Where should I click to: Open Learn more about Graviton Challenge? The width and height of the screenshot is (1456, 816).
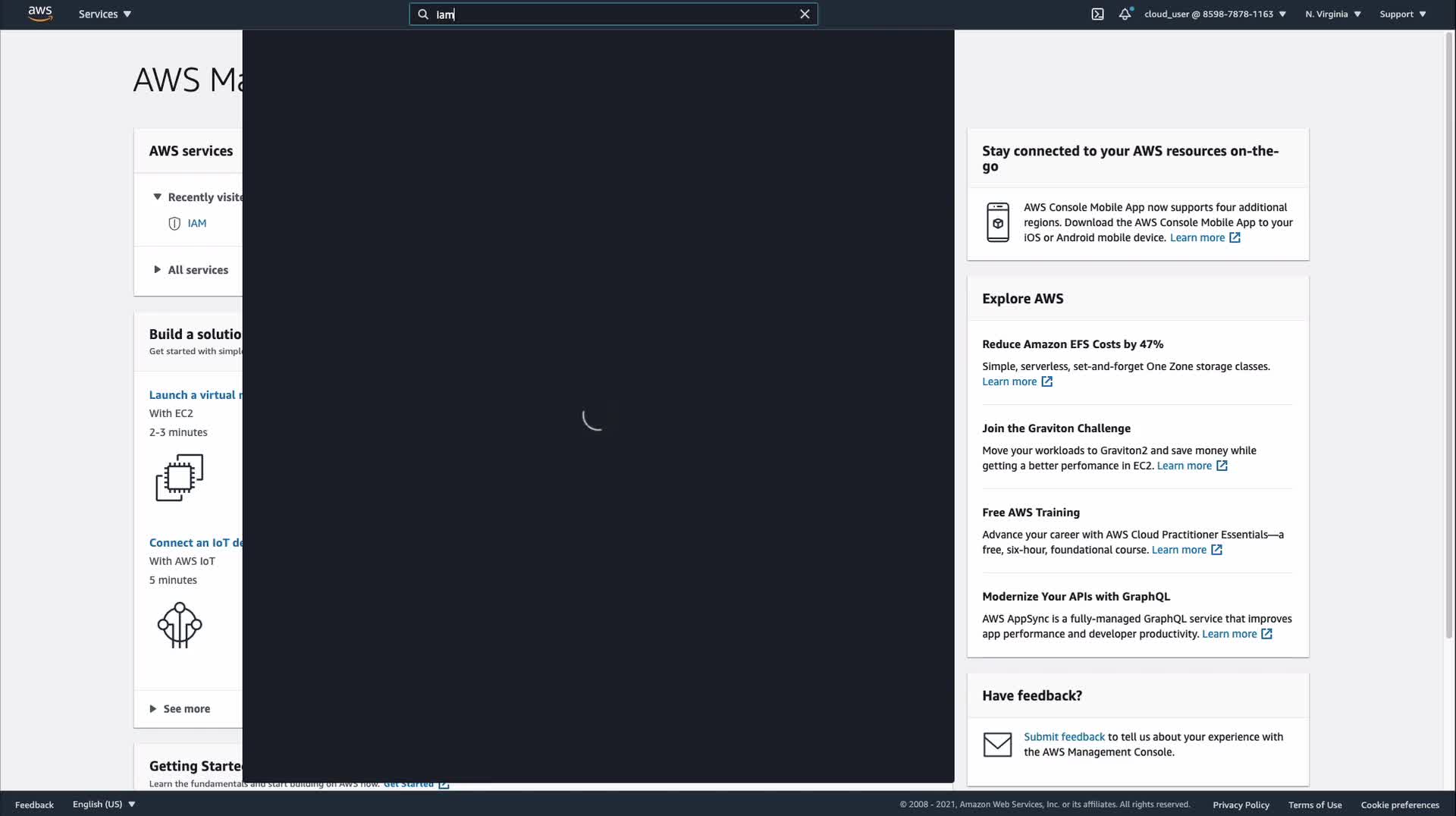click(1184, 466)
